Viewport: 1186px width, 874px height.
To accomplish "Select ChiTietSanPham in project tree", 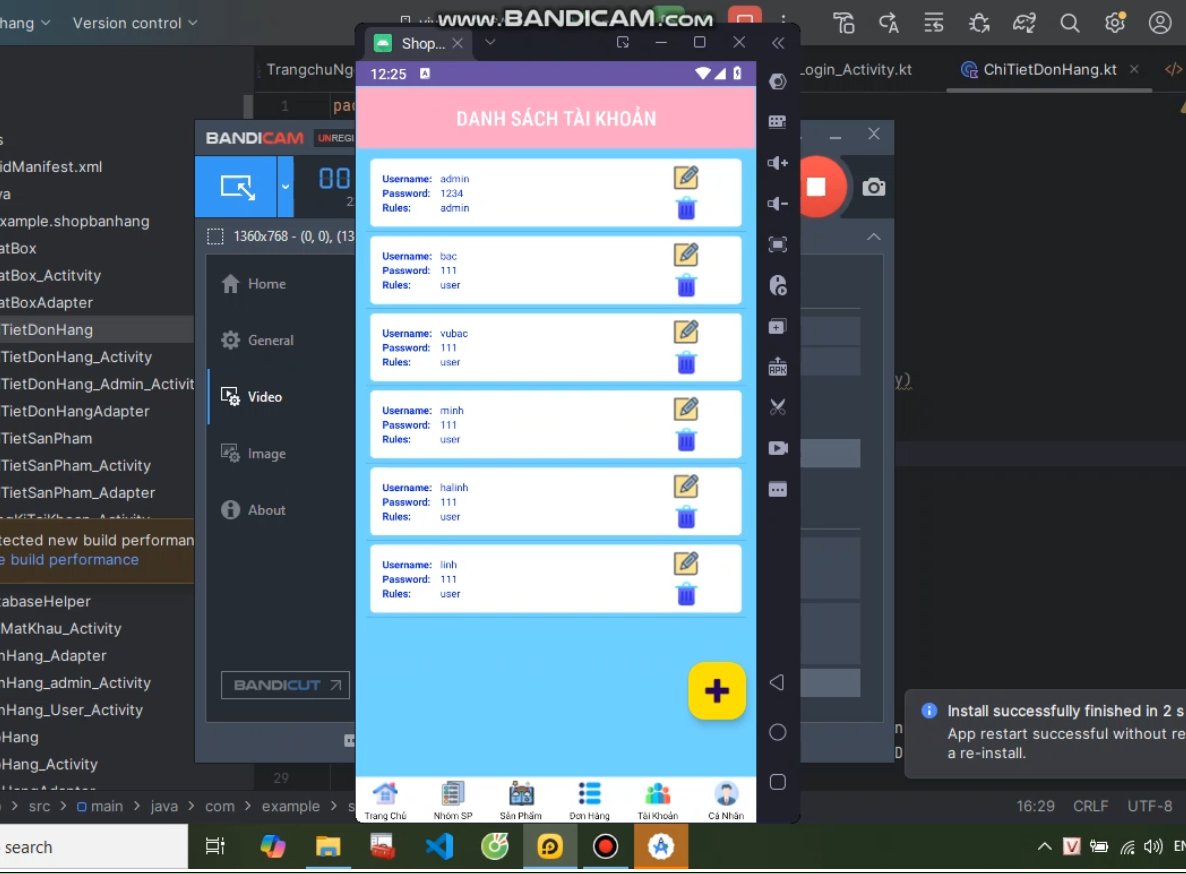I will click(x=47, y=439).
